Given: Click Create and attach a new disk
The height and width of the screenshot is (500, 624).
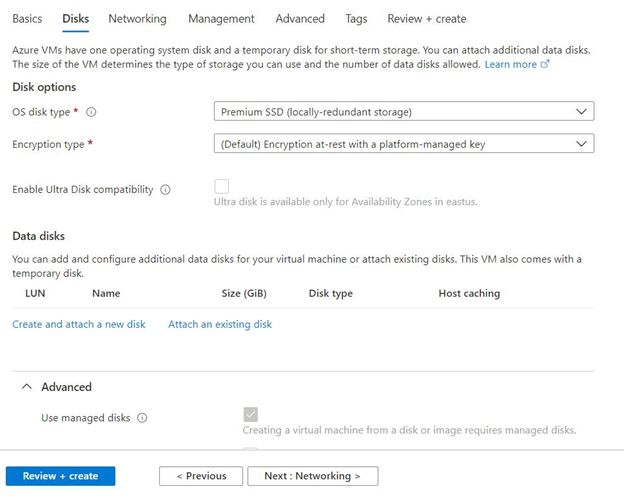Looking at the screenshot, I should click(x=79, y=324).
